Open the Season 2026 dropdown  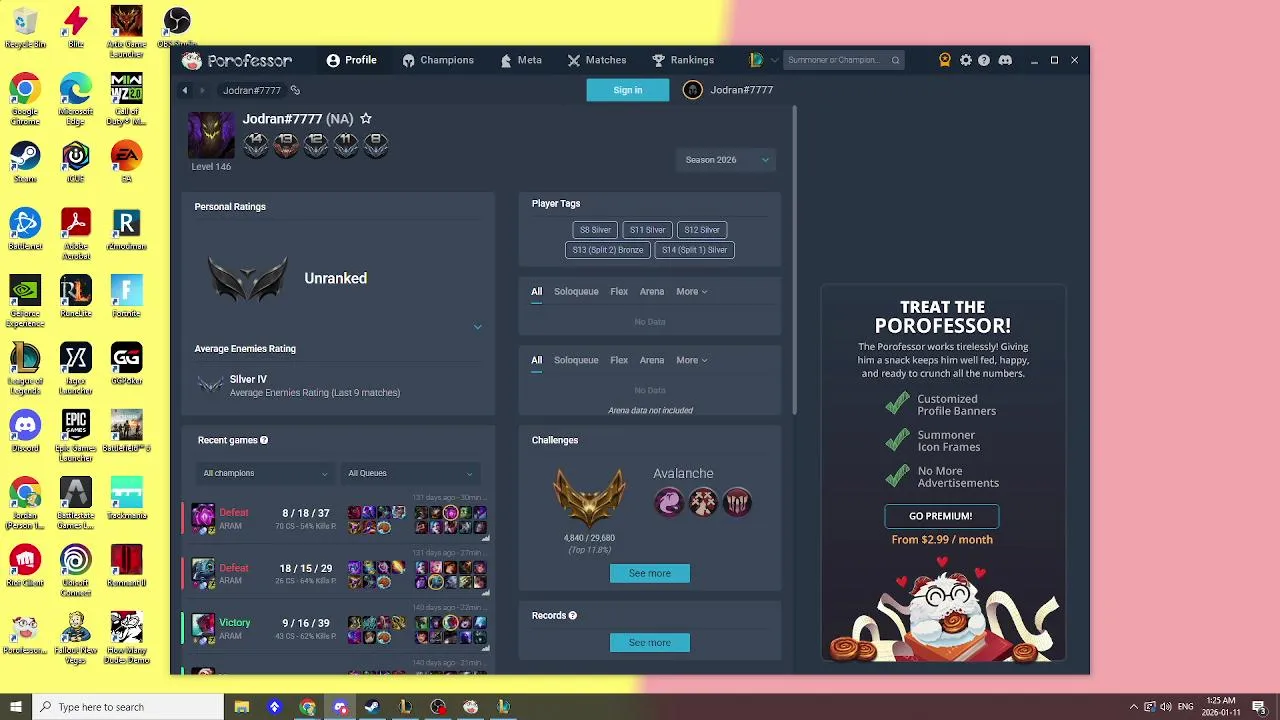[727, 160]
